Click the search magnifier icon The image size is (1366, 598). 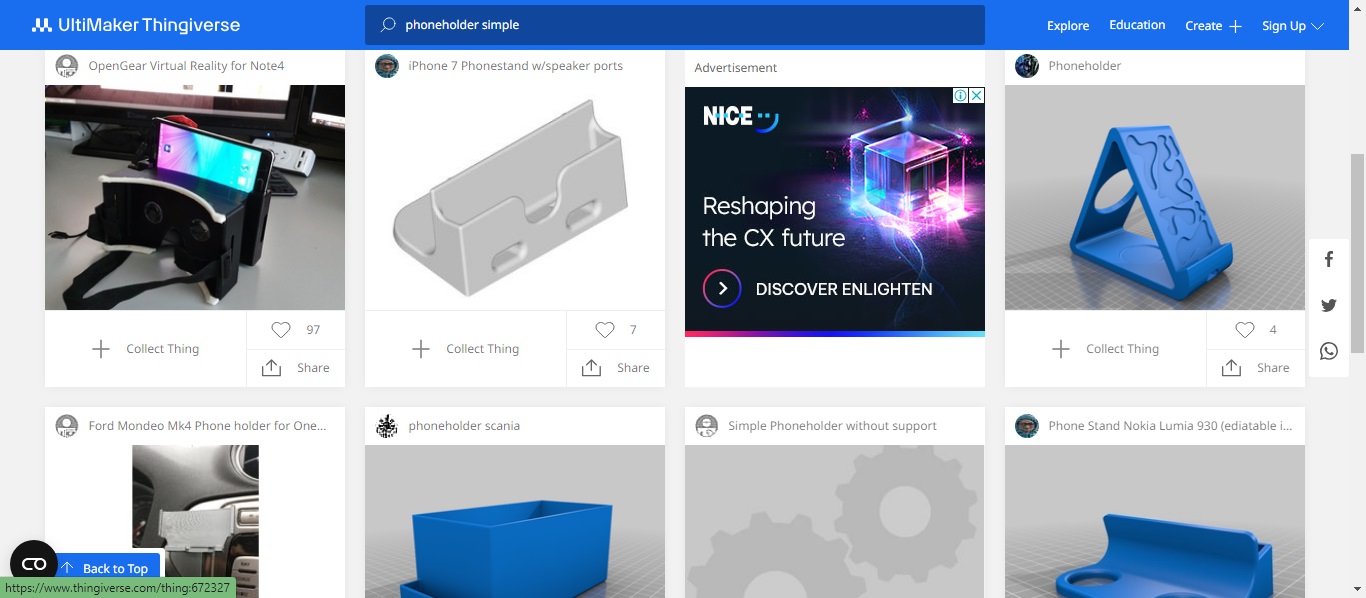[389, 25]
